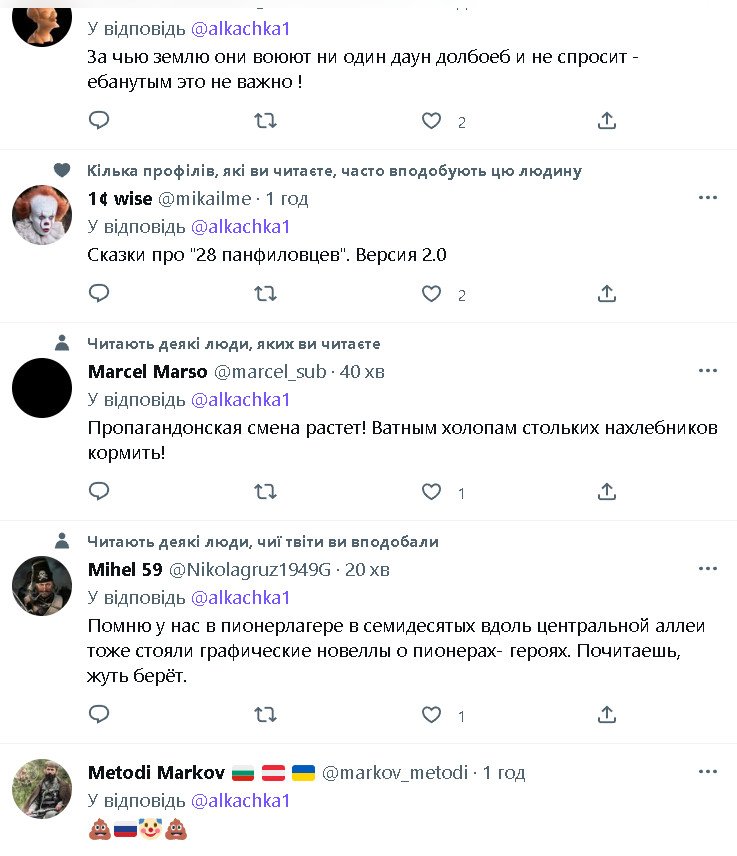Like the '28 панфиловцев' tweet
Screen dimensions: 737x856
431,294
